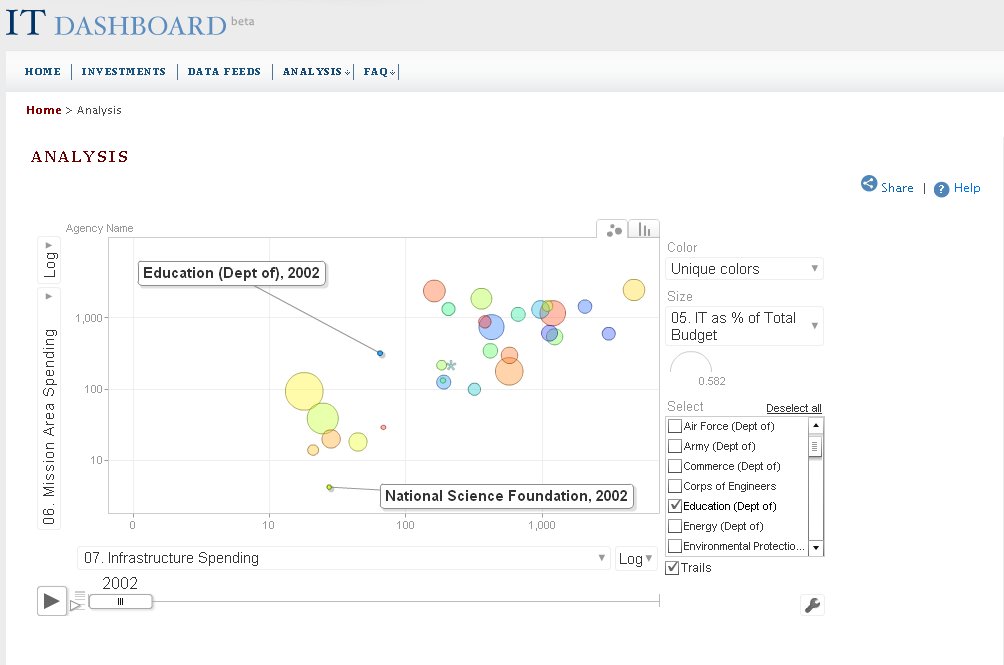Uncheck Education (Dept of) checkbox
1004x665 pixels.
pyautogui.click(x=675, y=506)
